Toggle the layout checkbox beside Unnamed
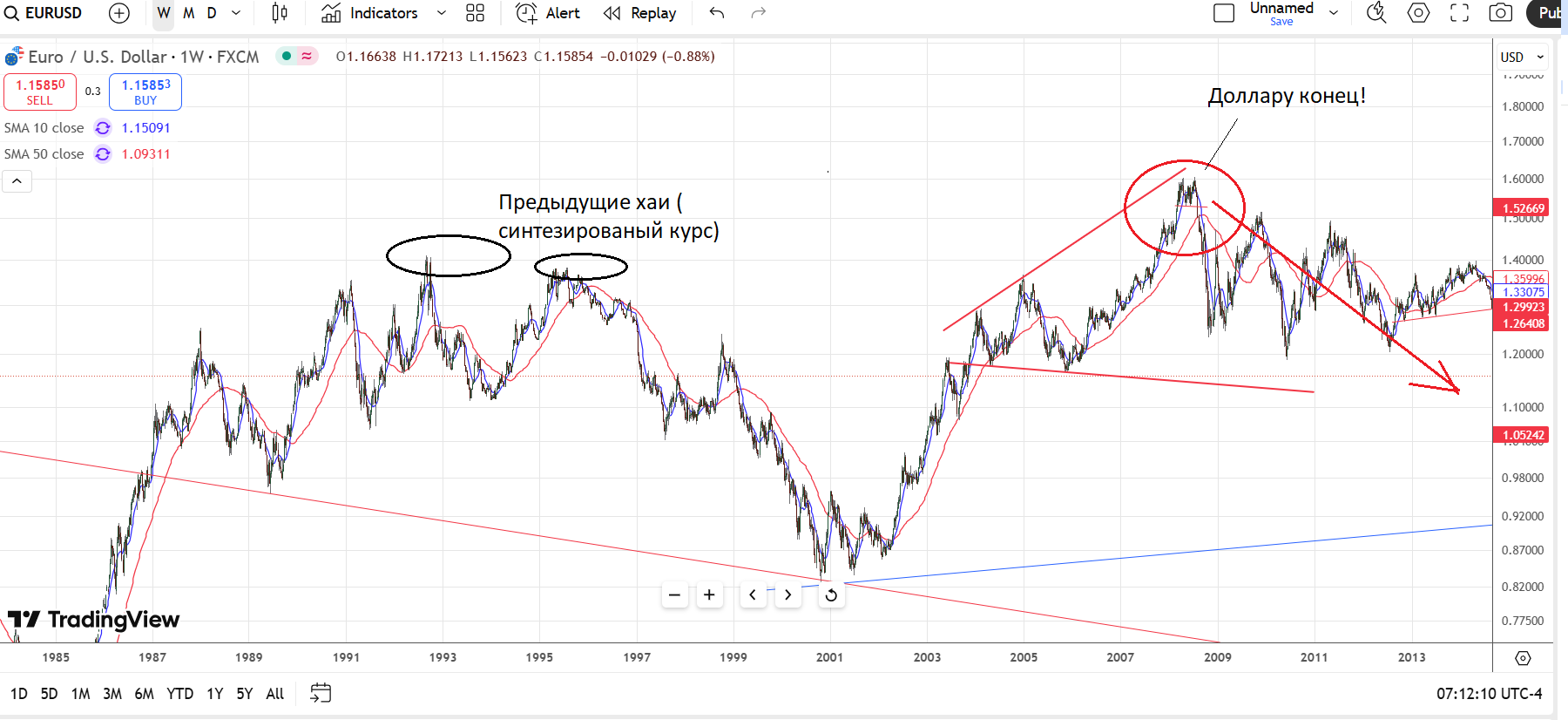This screenshot has height=720, width=1568. 1224,13
